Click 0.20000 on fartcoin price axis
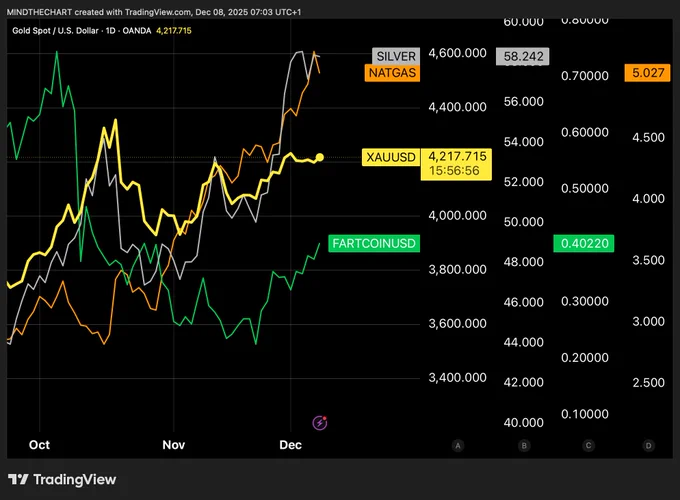This screenshot has height=500, width=680. pos(585,358)
